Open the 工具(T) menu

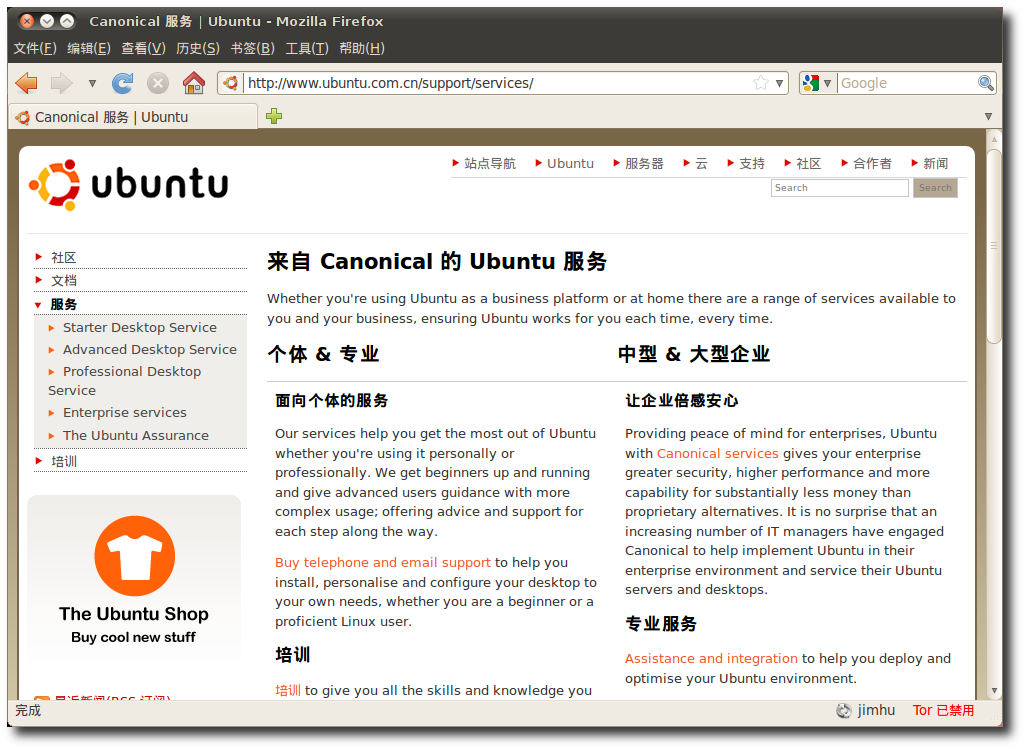[307, 48]
